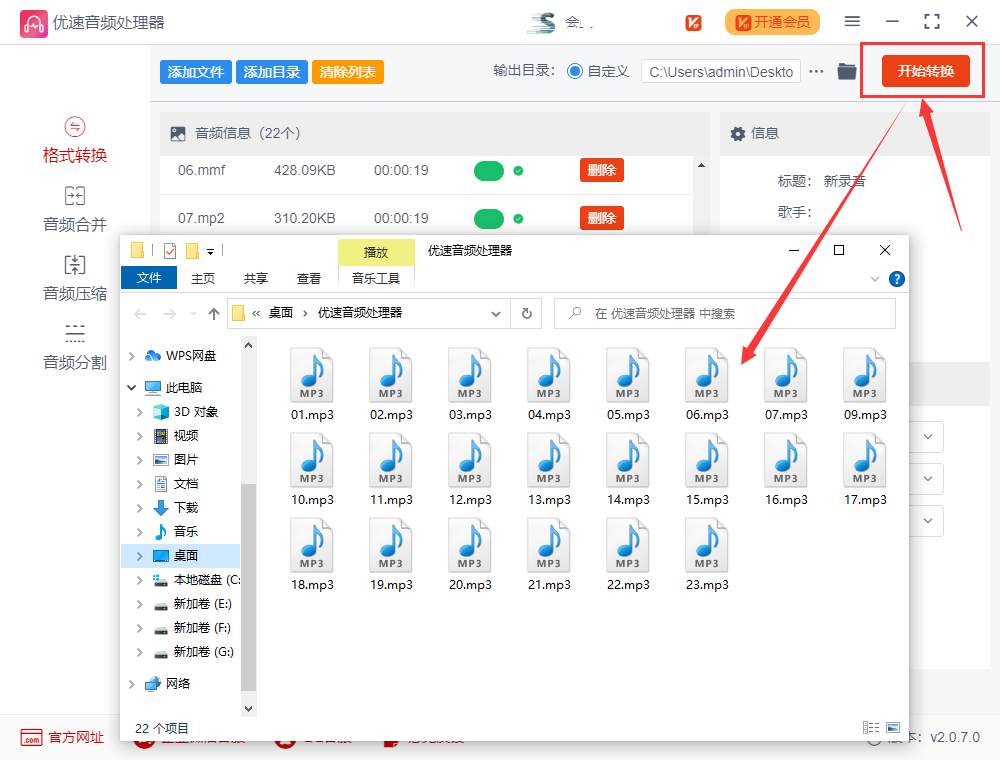
Task: Click Explorer back arrow
Action: (140, 314)
